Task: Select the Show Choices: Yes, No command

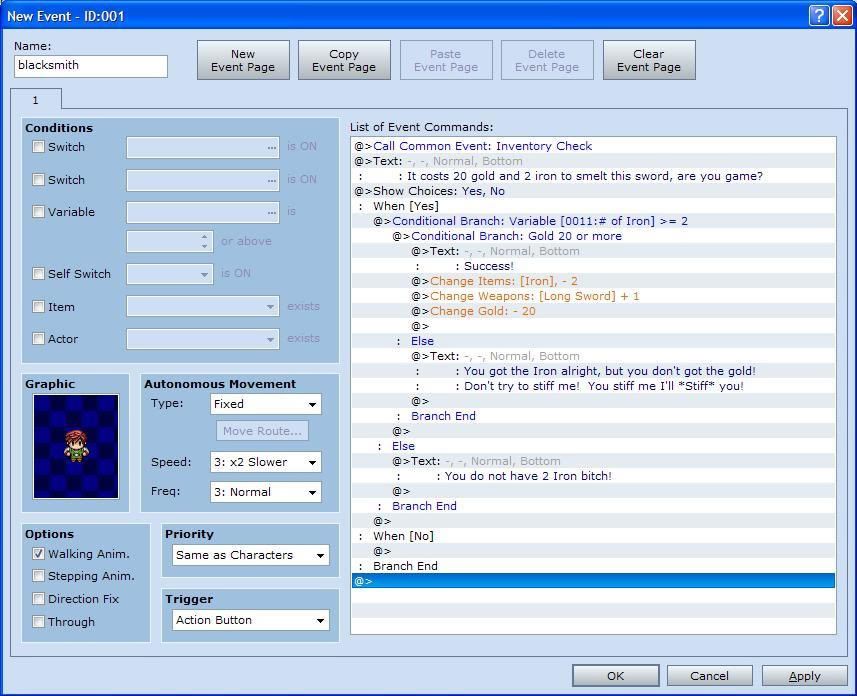Action: [x=594, y=191]
